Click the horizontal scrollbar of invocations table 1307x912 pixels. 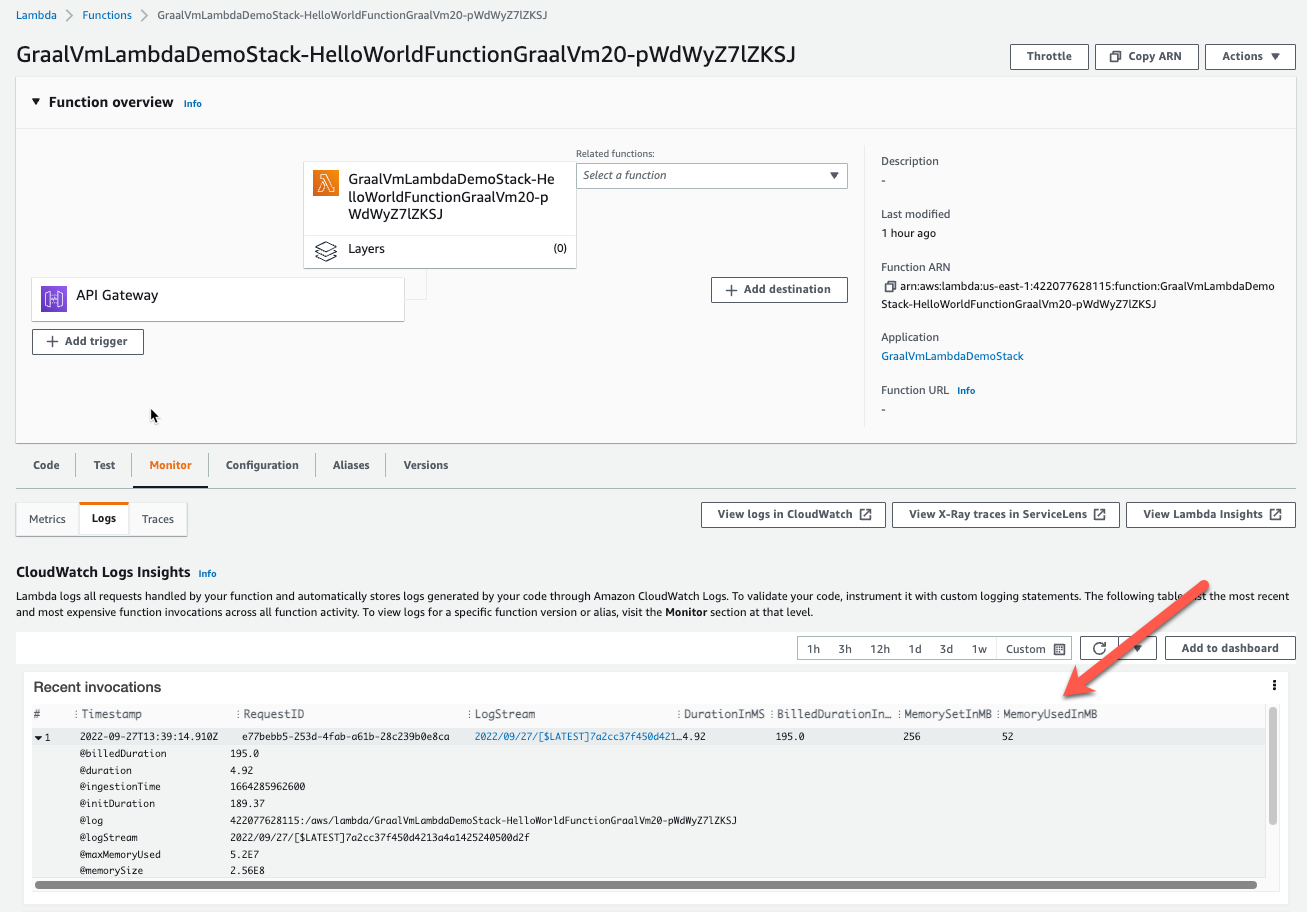(x=646, y=884)
